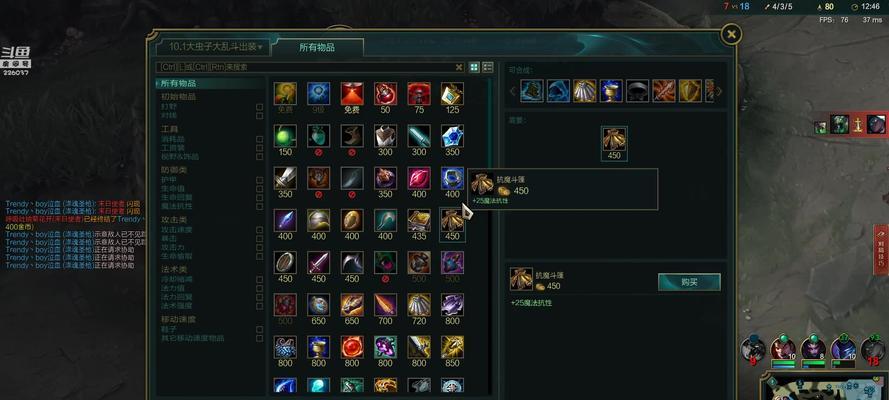The height and width of the screenshot is (400, 889).
Task: Pick the green Rejuvenation Bead costing 150
Action: (285, 136)
